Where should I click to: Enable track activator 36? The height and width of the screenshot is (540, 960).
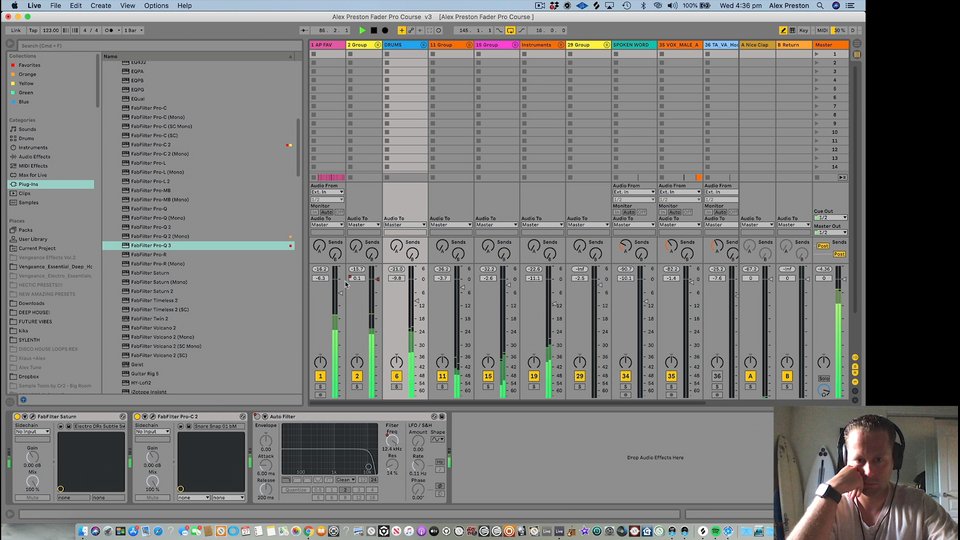717,376
